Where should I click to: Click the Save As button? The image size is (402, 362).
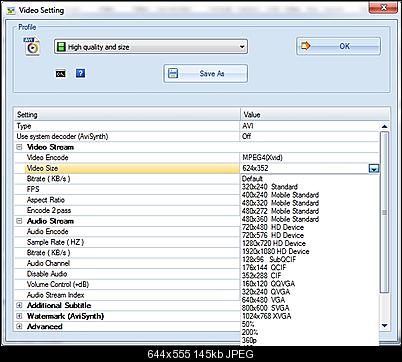[x=205, y=73]
